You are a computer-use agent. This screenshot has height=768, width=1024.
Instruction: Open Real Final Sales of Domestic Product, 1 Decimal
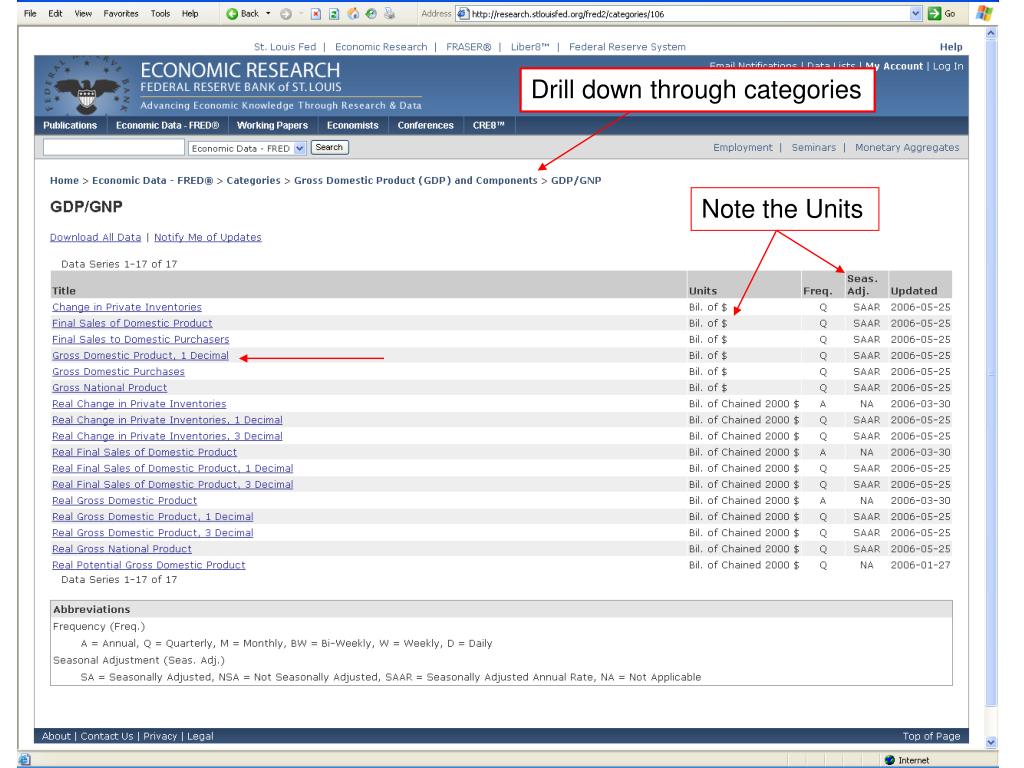pyautogui.click(x=172, y=468)
